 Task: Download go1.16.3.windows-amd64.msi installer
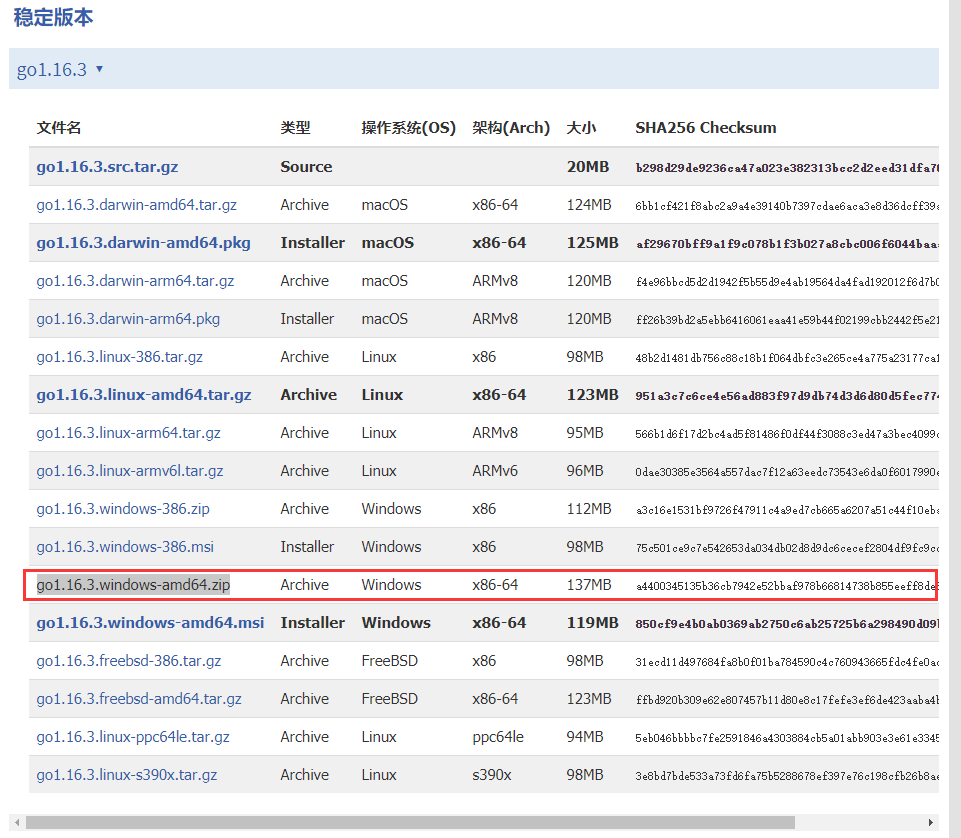(150, 623)
